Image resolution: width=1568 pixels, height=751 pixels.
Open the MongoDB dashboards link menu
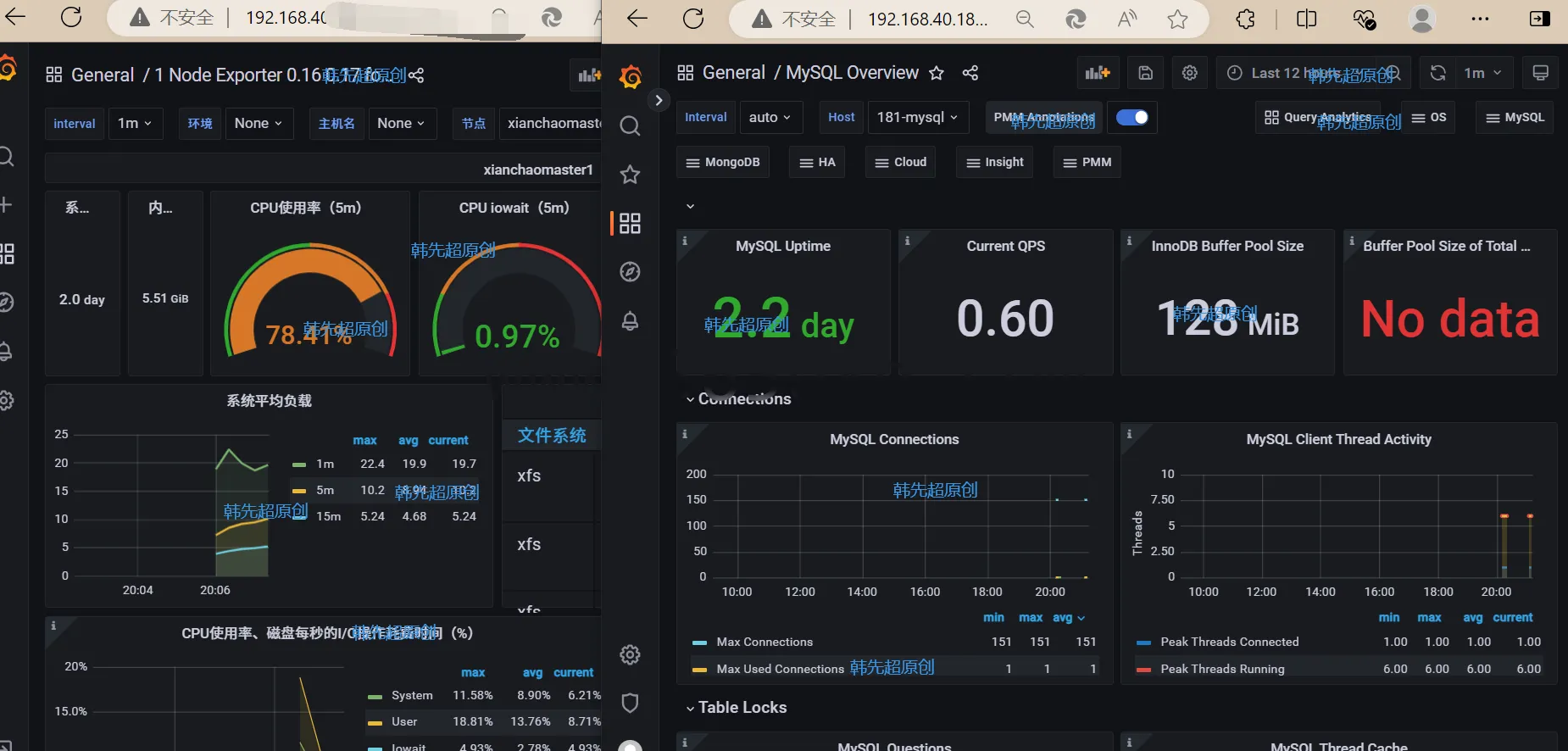tap(723, 162)
